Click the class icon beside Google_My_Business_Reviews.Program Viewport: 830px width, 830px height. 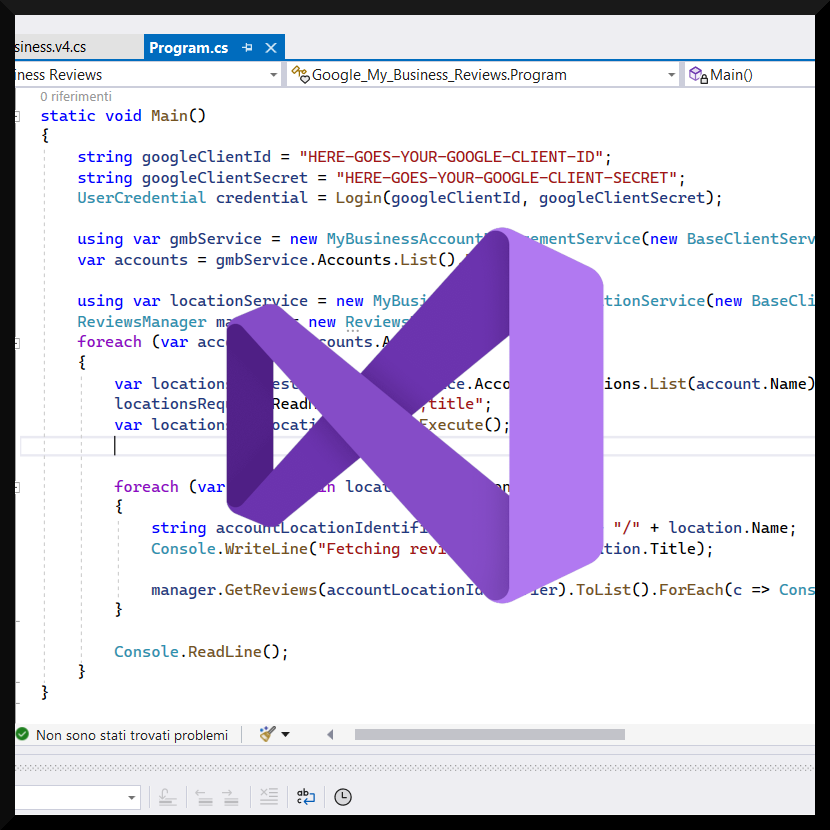click(x=298, y=74)
